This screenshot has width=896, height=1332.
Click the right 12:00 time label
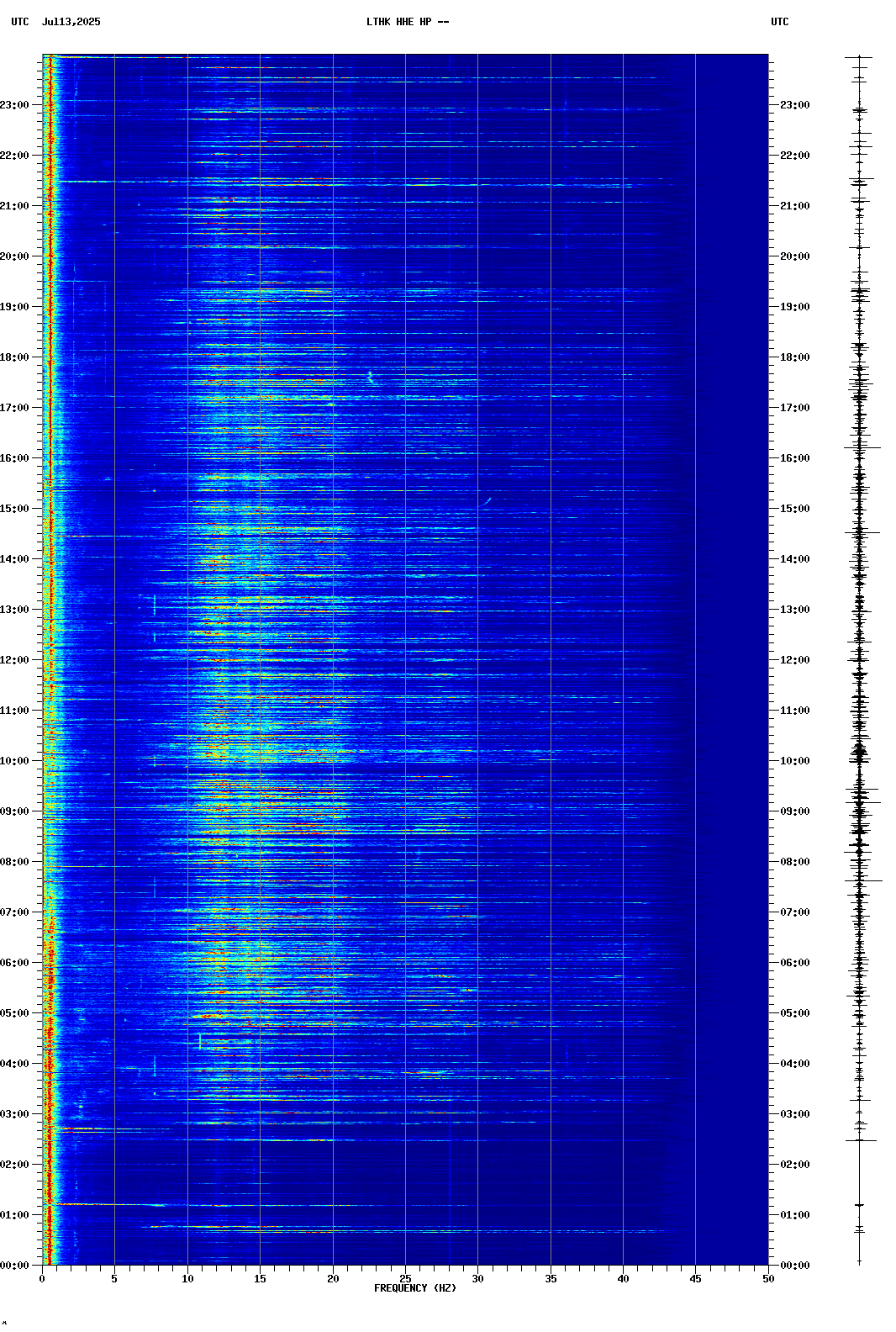(x=795, y=660)
